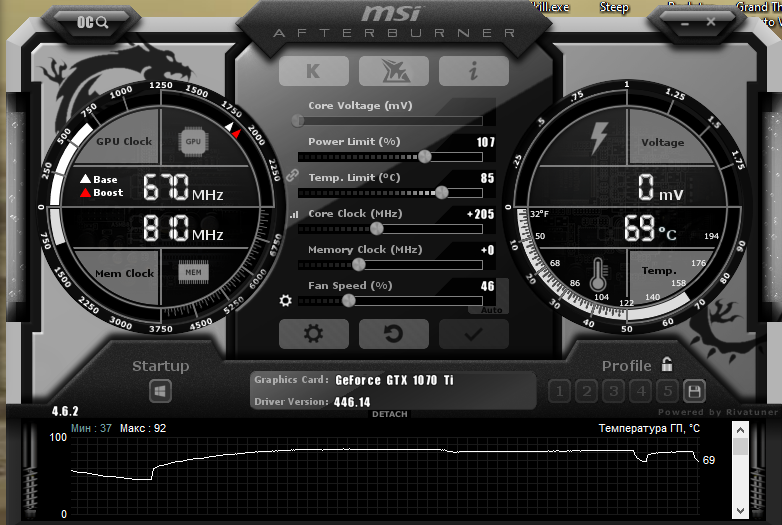Click the Temp. Limit slider handle
This screenshot has height=525, width=782.
441,192
